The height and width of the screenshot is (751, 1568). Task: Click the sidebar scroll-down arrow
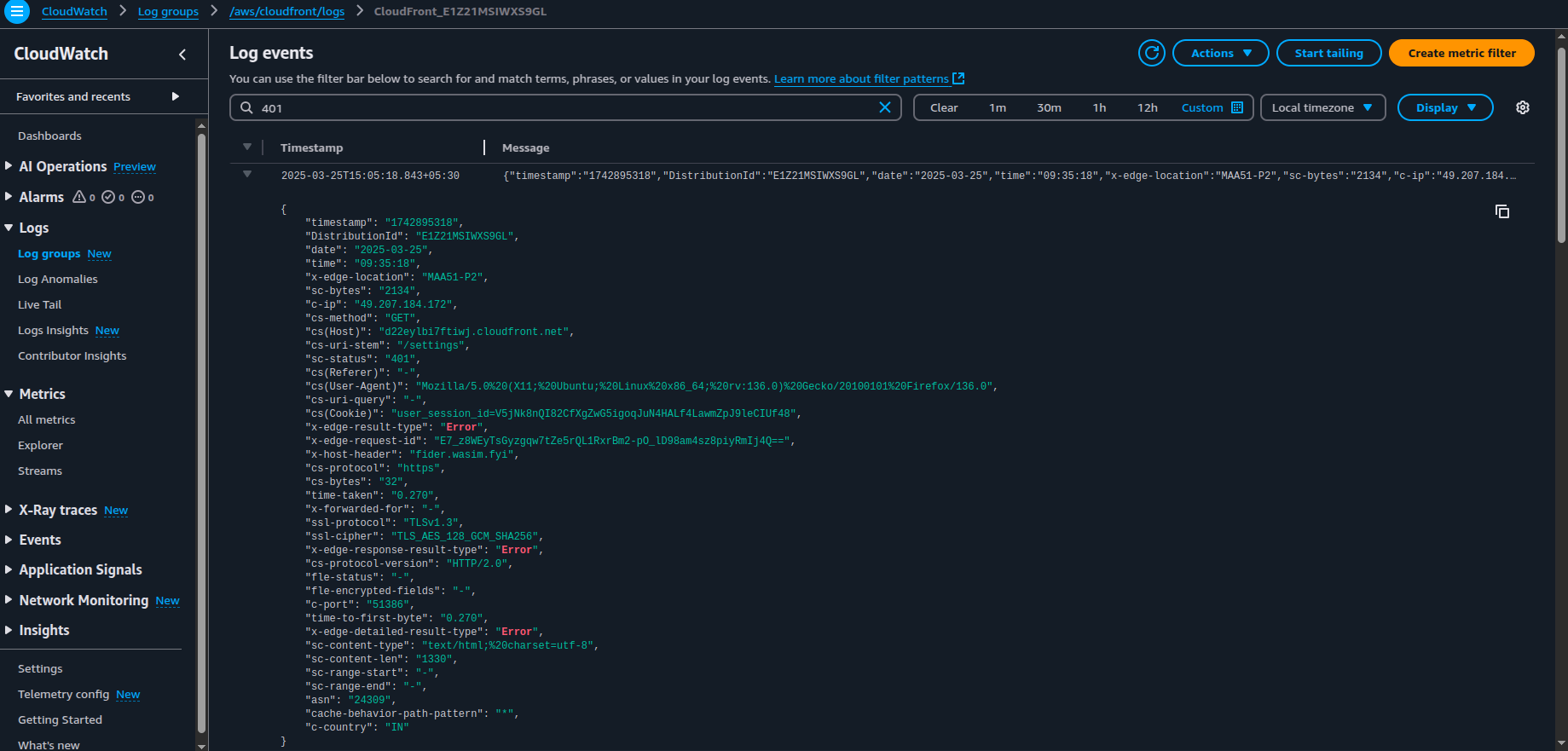point(201,745)
